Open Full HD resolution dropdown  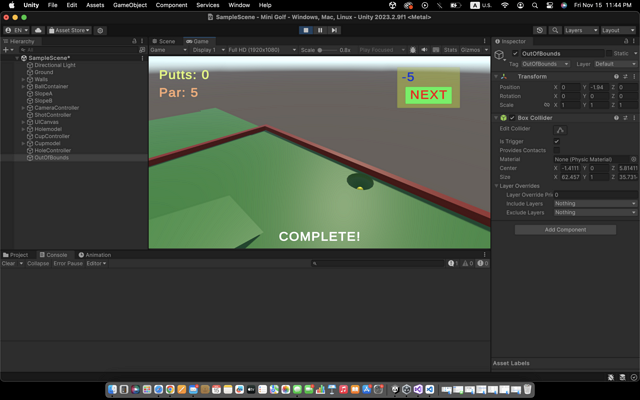click(x=262, y=50)
